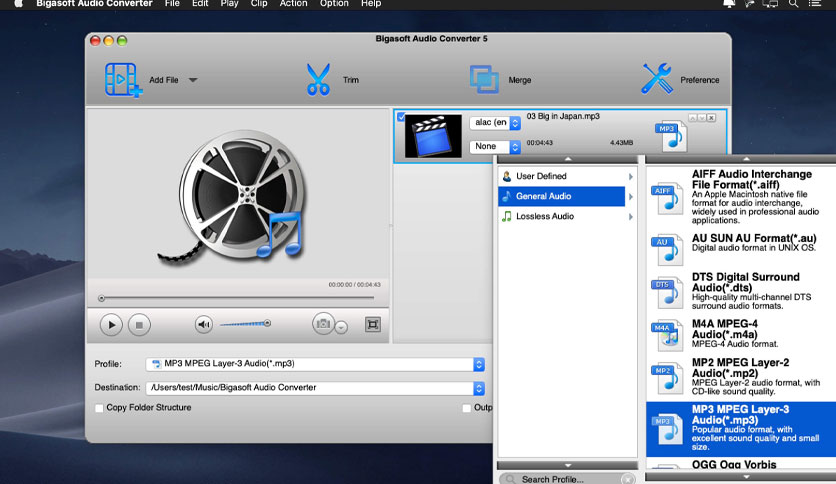The image size is (836, 484).
Task: Click the MP3 output format icon on file row
Action: [x=671, y=136]
